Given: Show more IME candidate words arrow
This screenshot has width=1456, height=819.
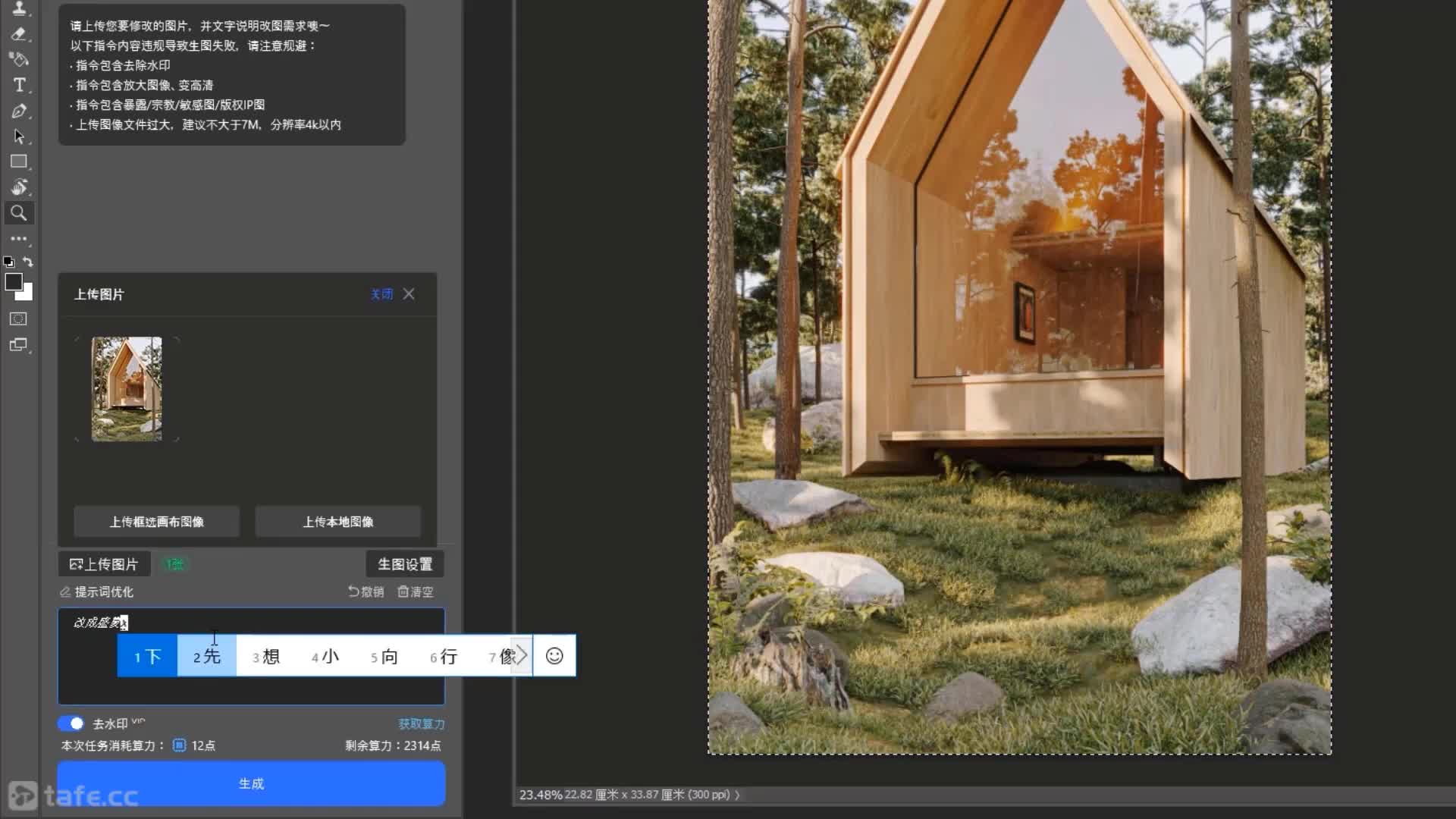Looking at the screenshot, I should coord(522,655).
